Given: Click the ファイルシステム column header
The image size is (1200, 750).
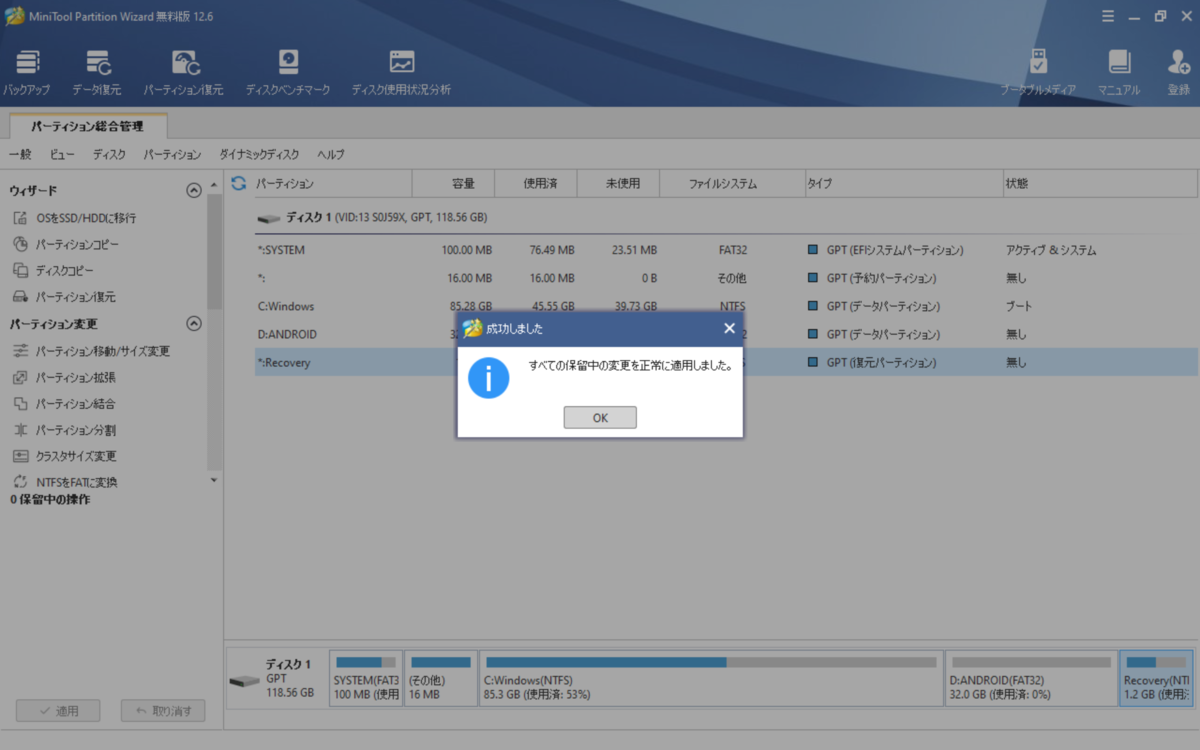Looking at the screenshot, I should pyautogui.click(x=733, y=184).
